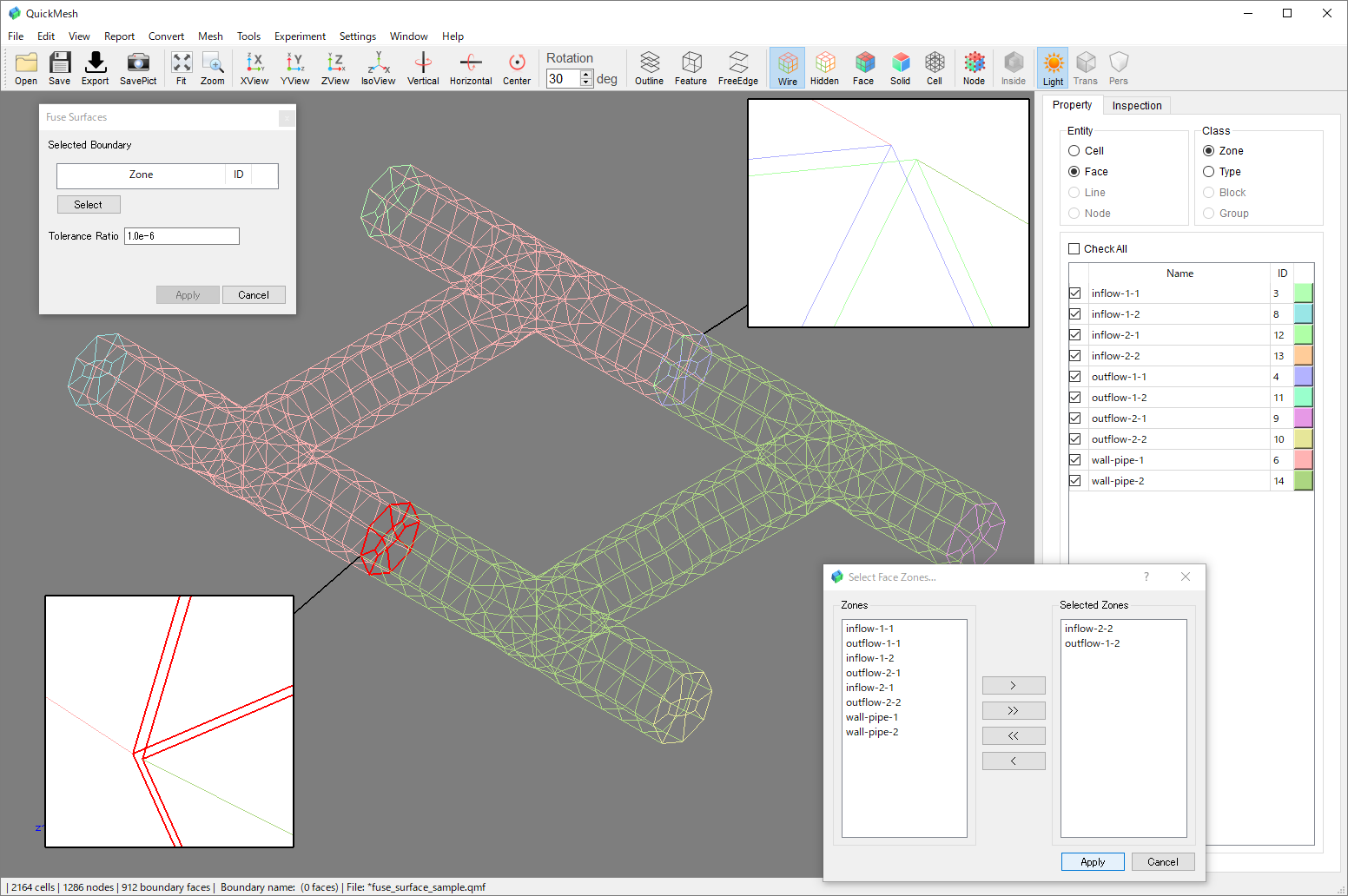Enable the Check All checkbox
The width and height of the screenshot is (1348, 896).
click(x=1074, y=249)
